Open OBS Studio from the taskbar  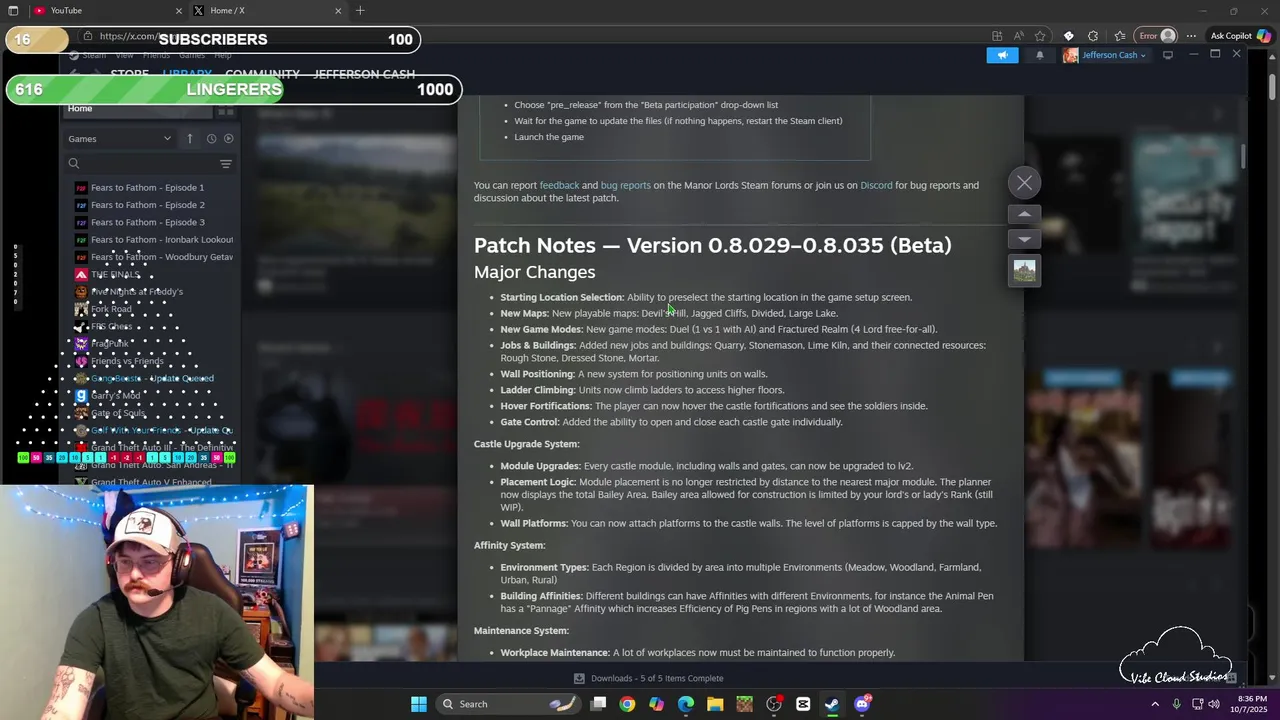click(x=774, y=704)
